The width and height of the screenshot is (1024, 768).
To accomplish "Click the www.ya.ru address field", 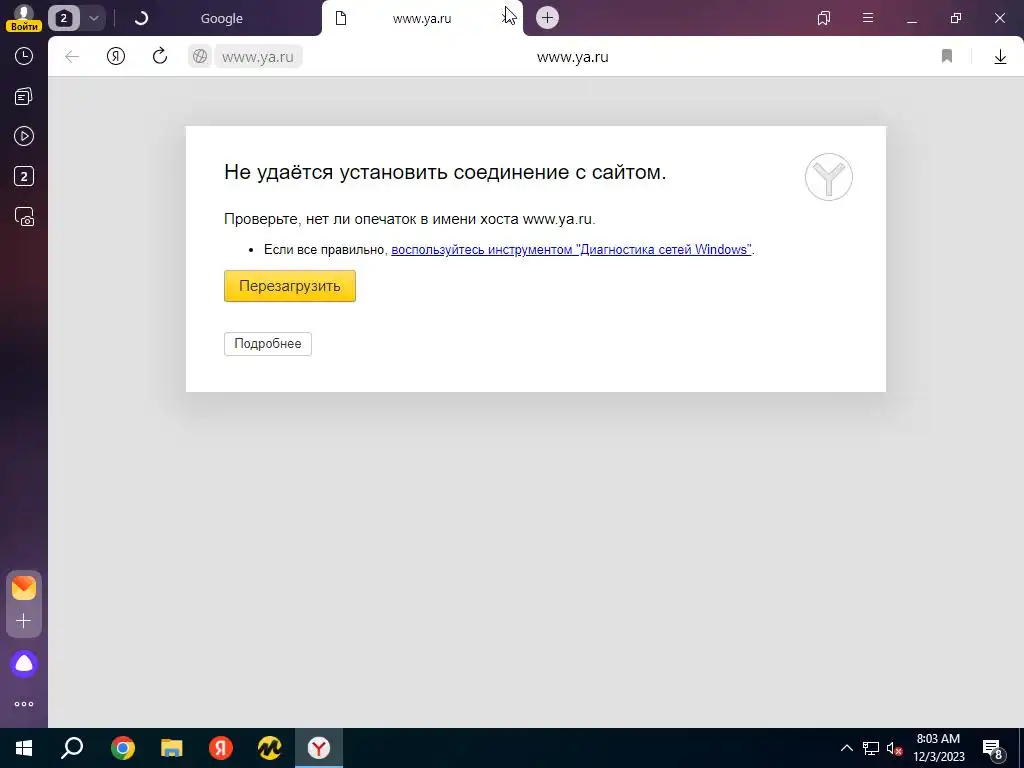I will (x=258, y=57).
